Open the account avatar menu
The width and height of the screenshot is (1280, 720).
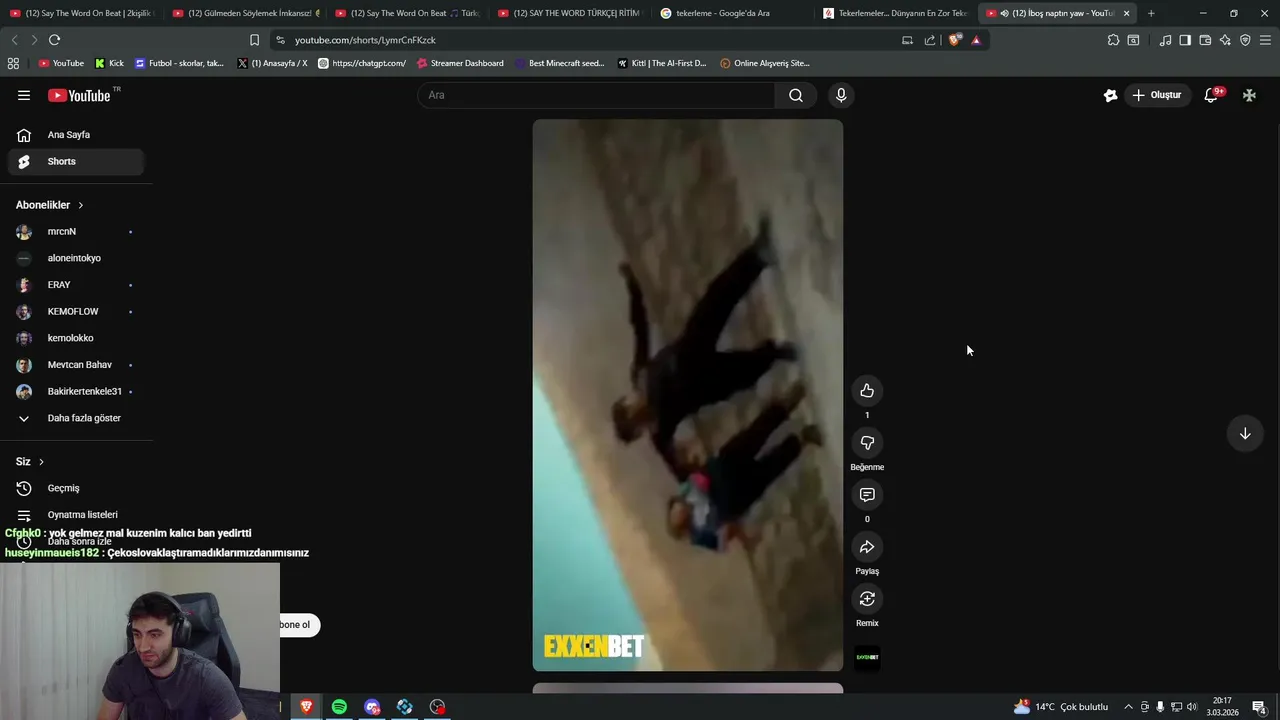tap(1249, 95)
